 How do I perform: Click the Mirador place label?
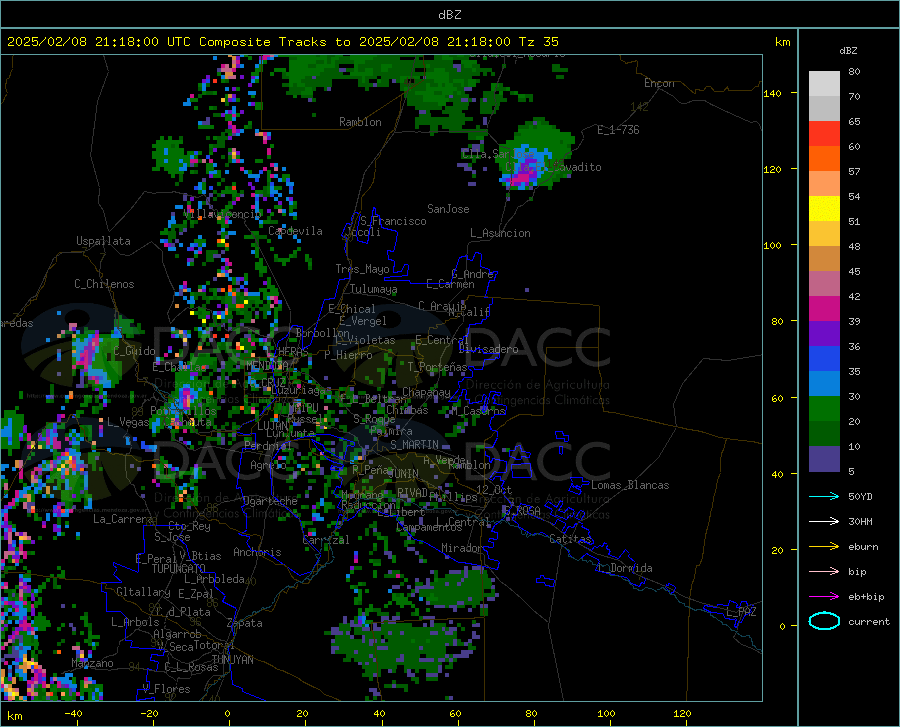tap(461, 548)
